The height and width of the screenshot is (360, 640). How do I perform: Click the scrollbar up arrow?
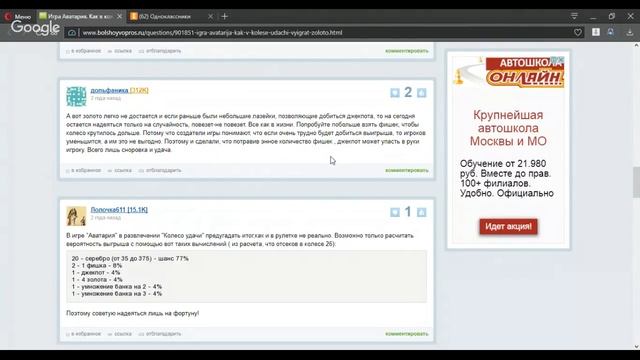636,45
